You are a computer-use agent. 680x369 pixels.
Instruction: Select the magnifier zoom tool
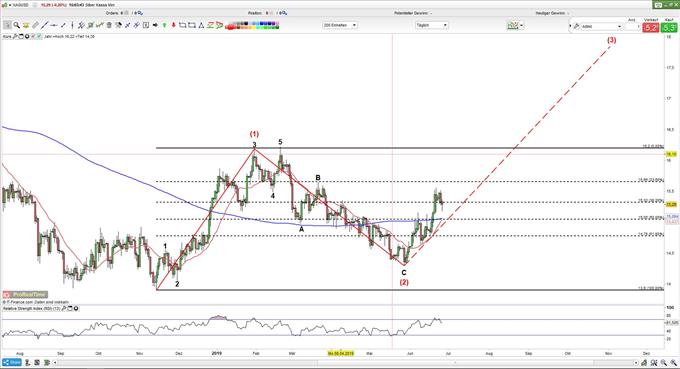click(x=16, y=25)
